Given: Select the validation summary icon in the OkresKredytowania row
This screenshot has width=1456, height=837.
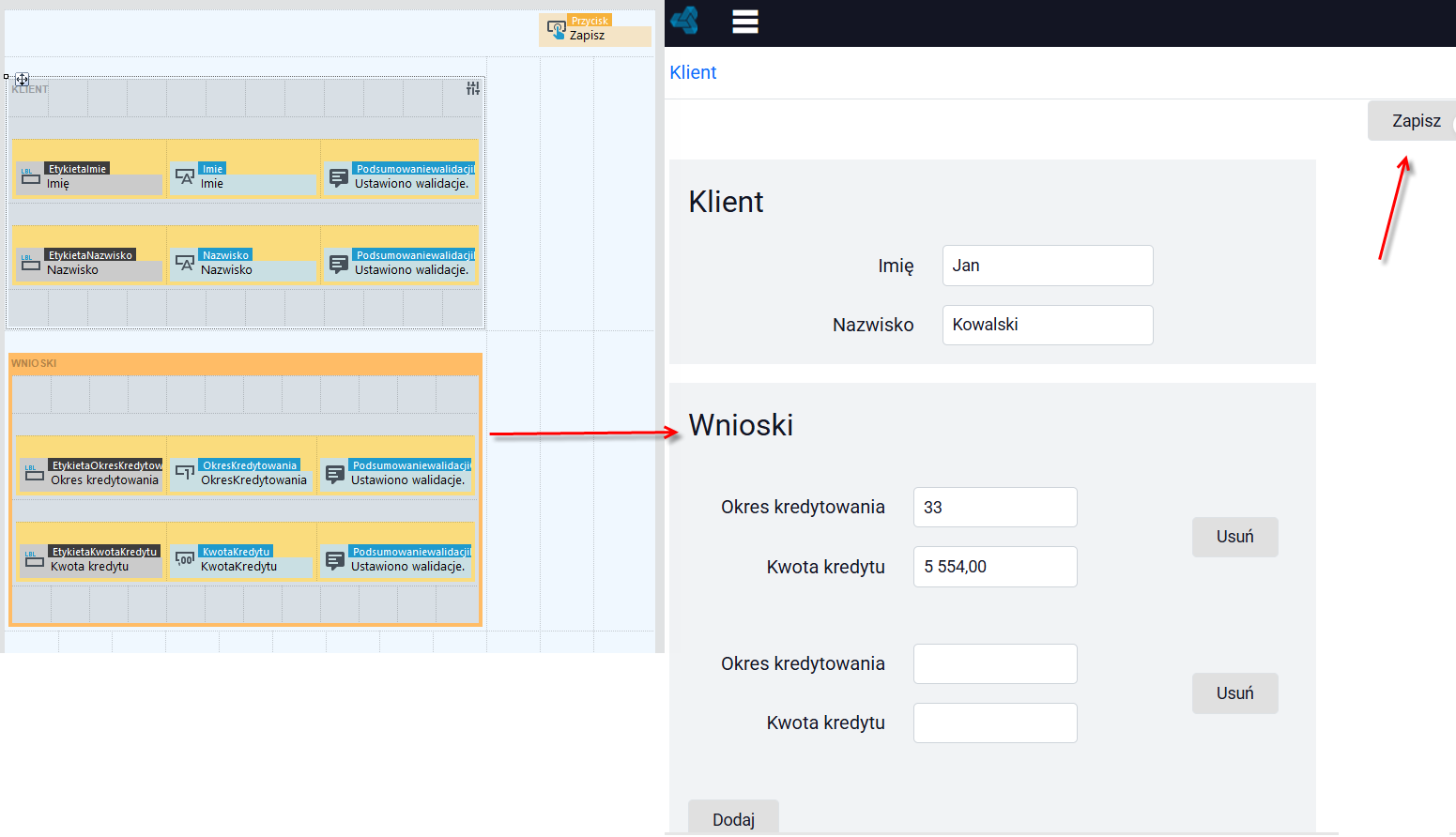Looking at the screenshot, I should [335, 473].
